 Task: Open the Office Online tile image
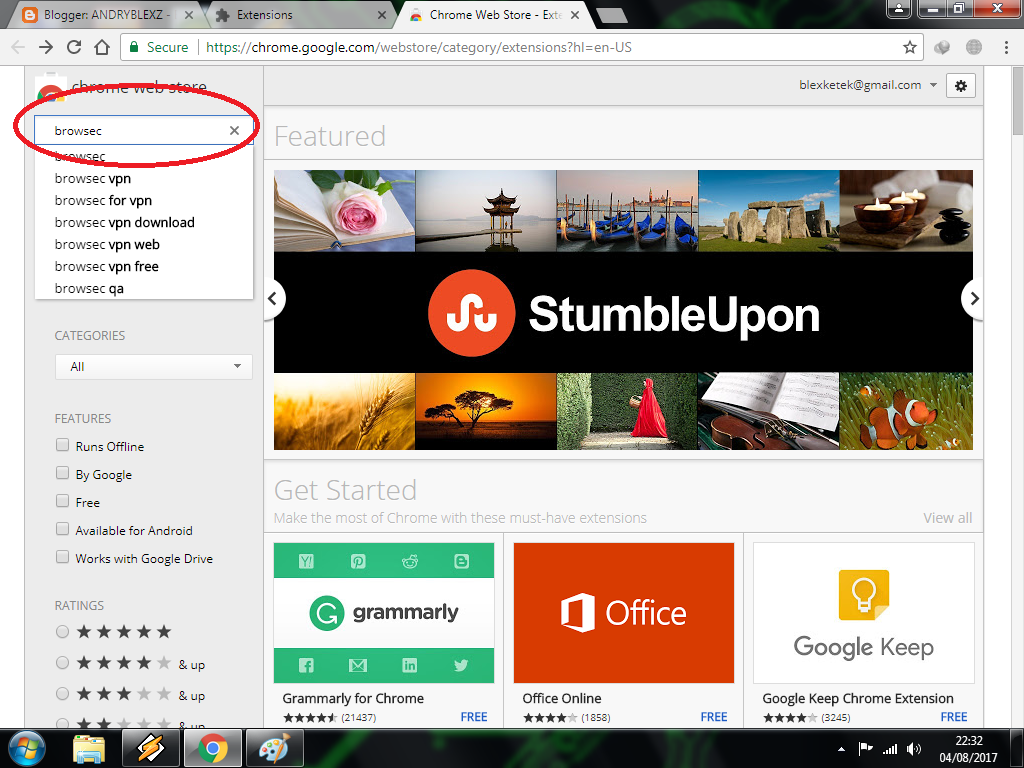click(x=624, y=613)
